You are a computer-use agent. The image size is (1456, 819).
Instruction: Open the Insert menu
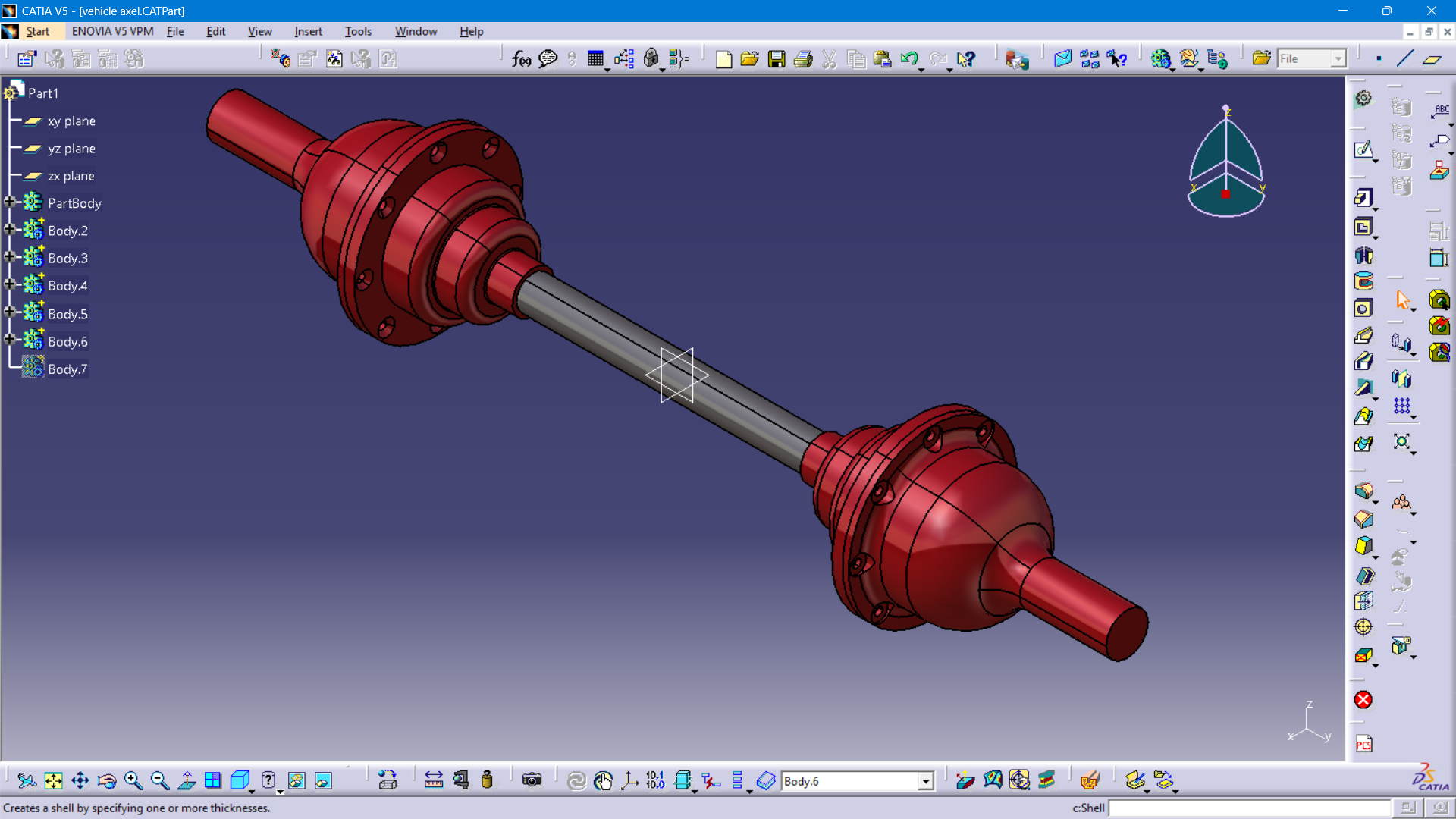click(308, 31)
